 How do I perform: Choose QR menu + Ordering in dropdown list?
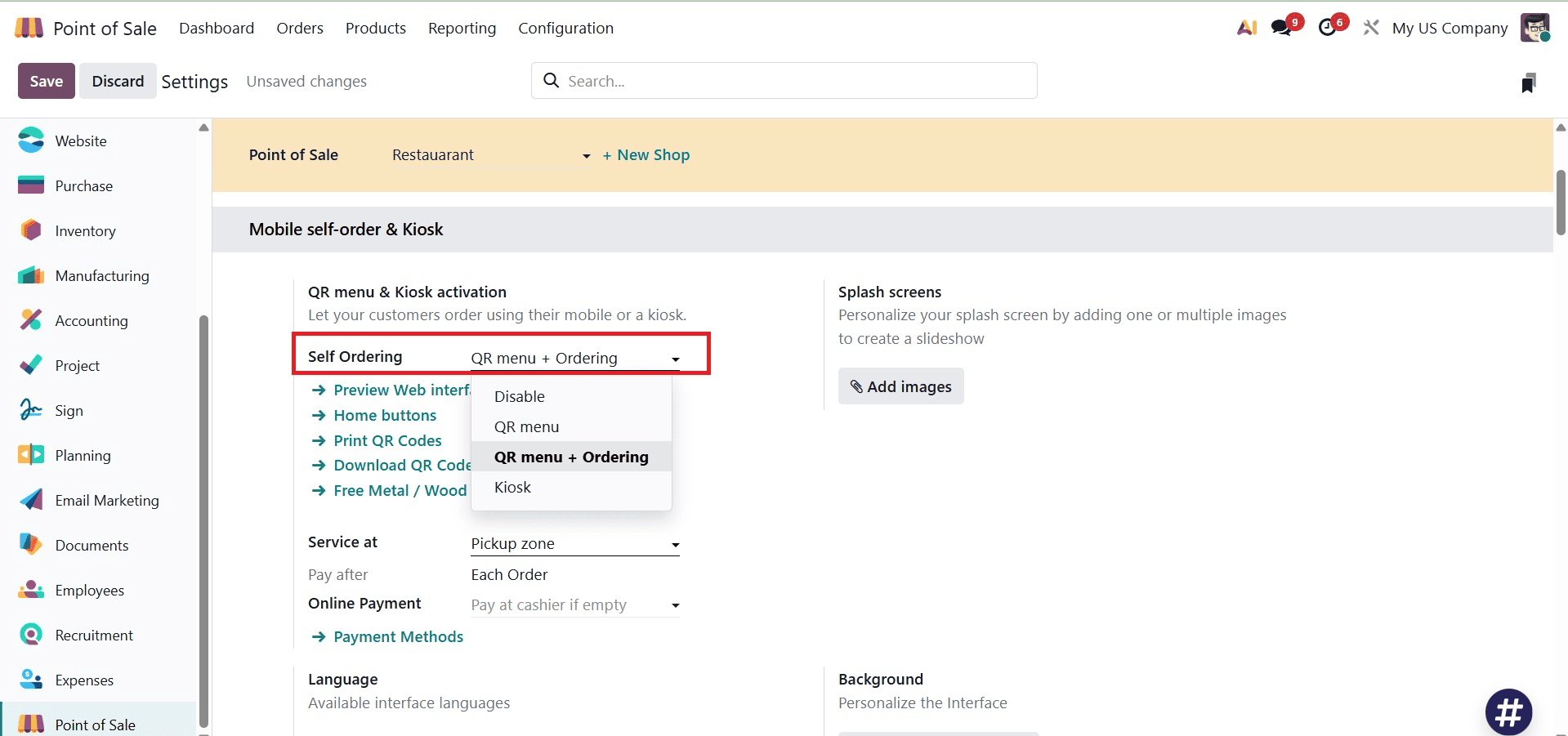pyautogui.click(x=571, y=457)
